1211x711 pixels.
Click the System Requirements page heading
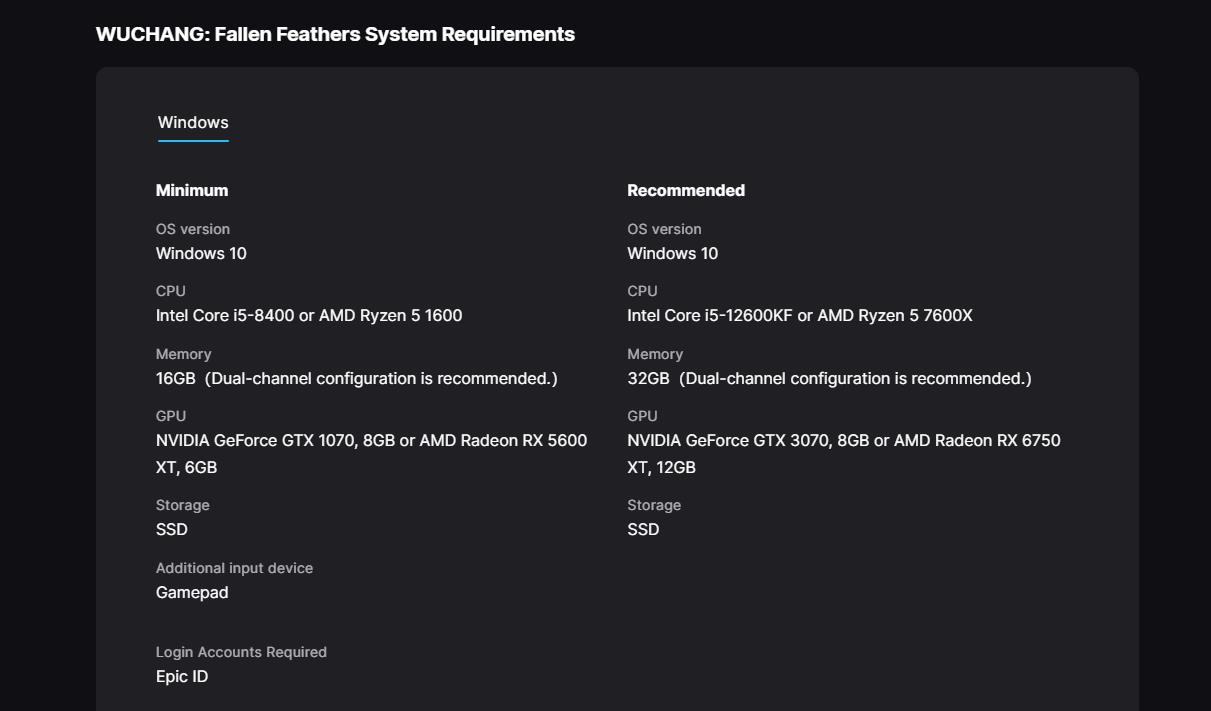[x=335, y=34]
